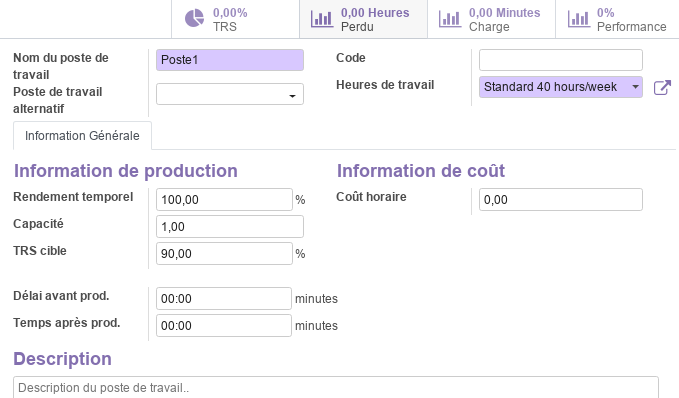Open the 0,00 Heures Perdu statistics
Image resolution: width=679 pixels, height=398 pixels.
point(363,19)
